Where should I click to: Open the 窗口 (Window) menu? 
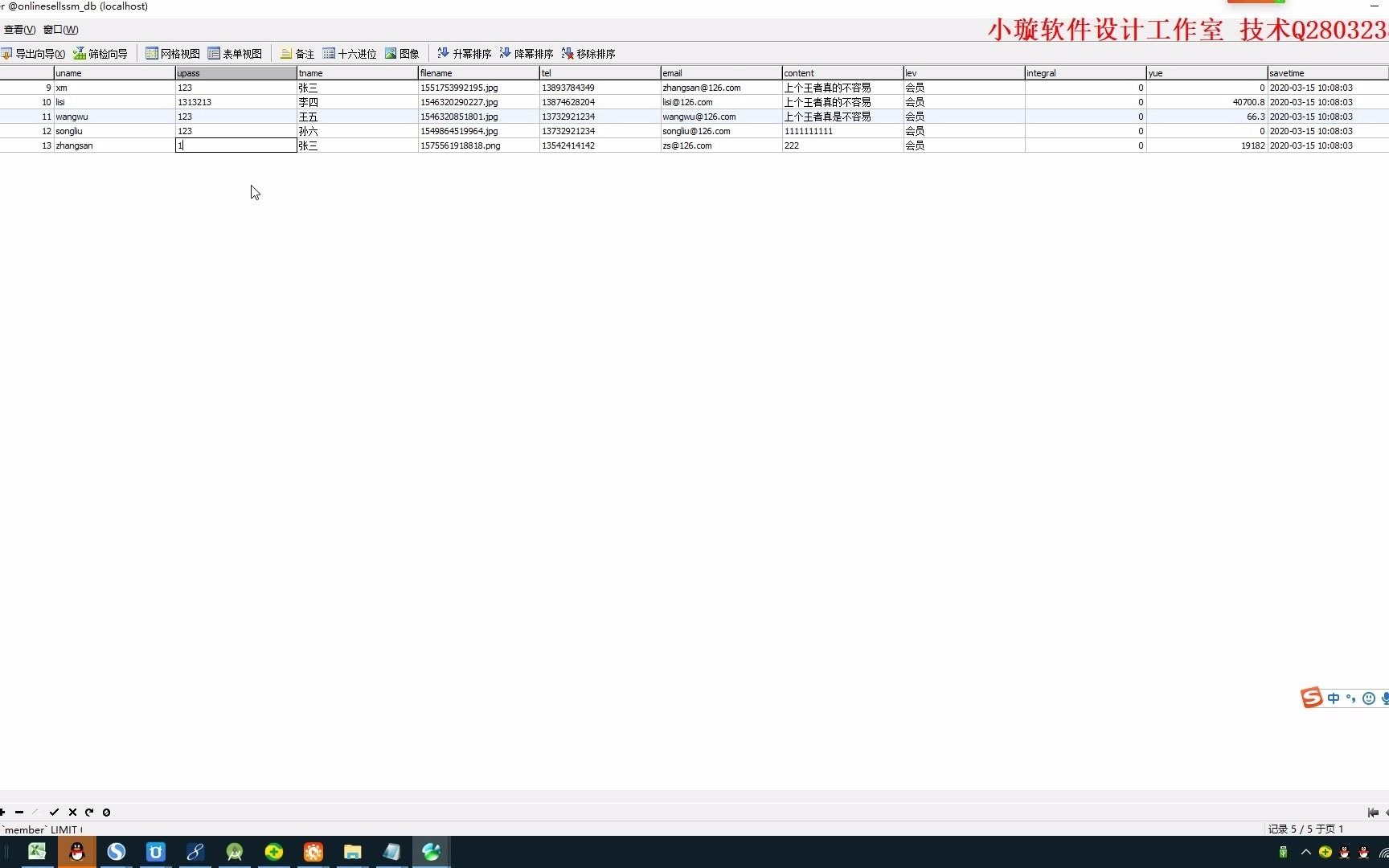(x=61, y=30)
